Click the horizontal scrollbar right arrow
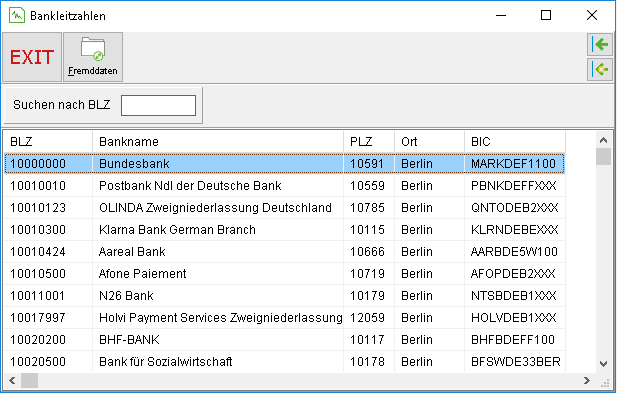 coord(587,380)
